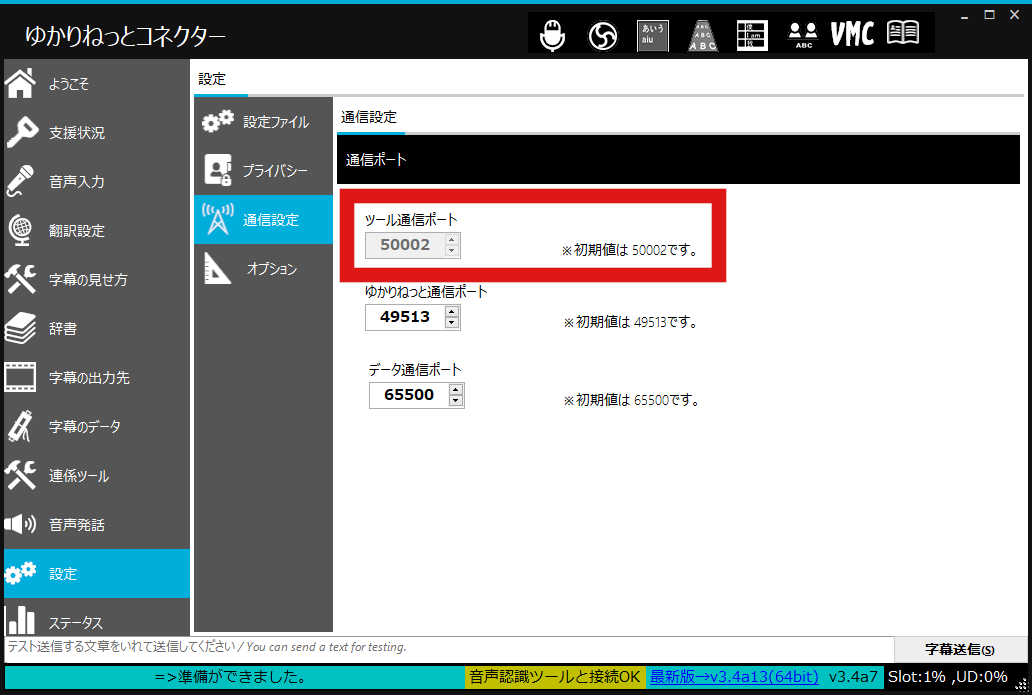Click the =>準備ができました。 status message
The width and height of the screenshot is (1032, 695).
point(231,677)
